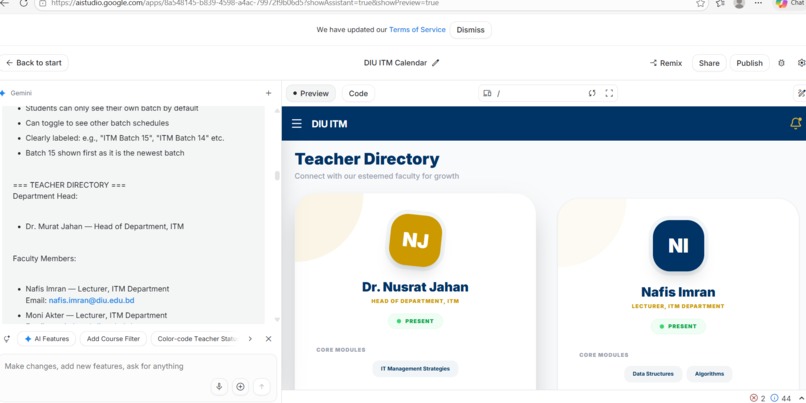Viewport: 806px width, 403px height.
Task: Show more suggestion chips with the arrow
Action: (x=250, y=339)
